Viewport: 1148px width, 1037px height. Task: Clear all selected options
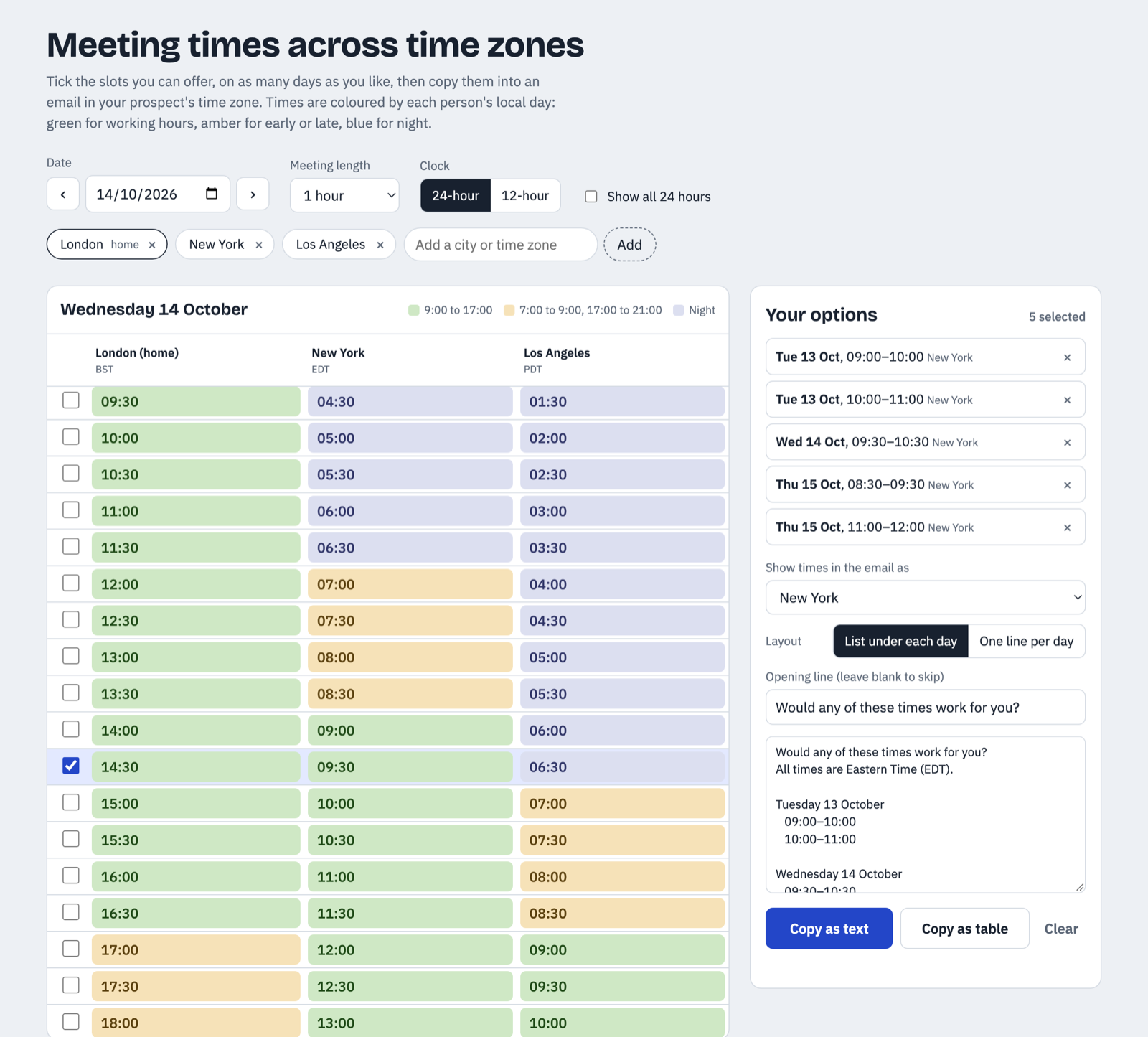point(1061,929)
